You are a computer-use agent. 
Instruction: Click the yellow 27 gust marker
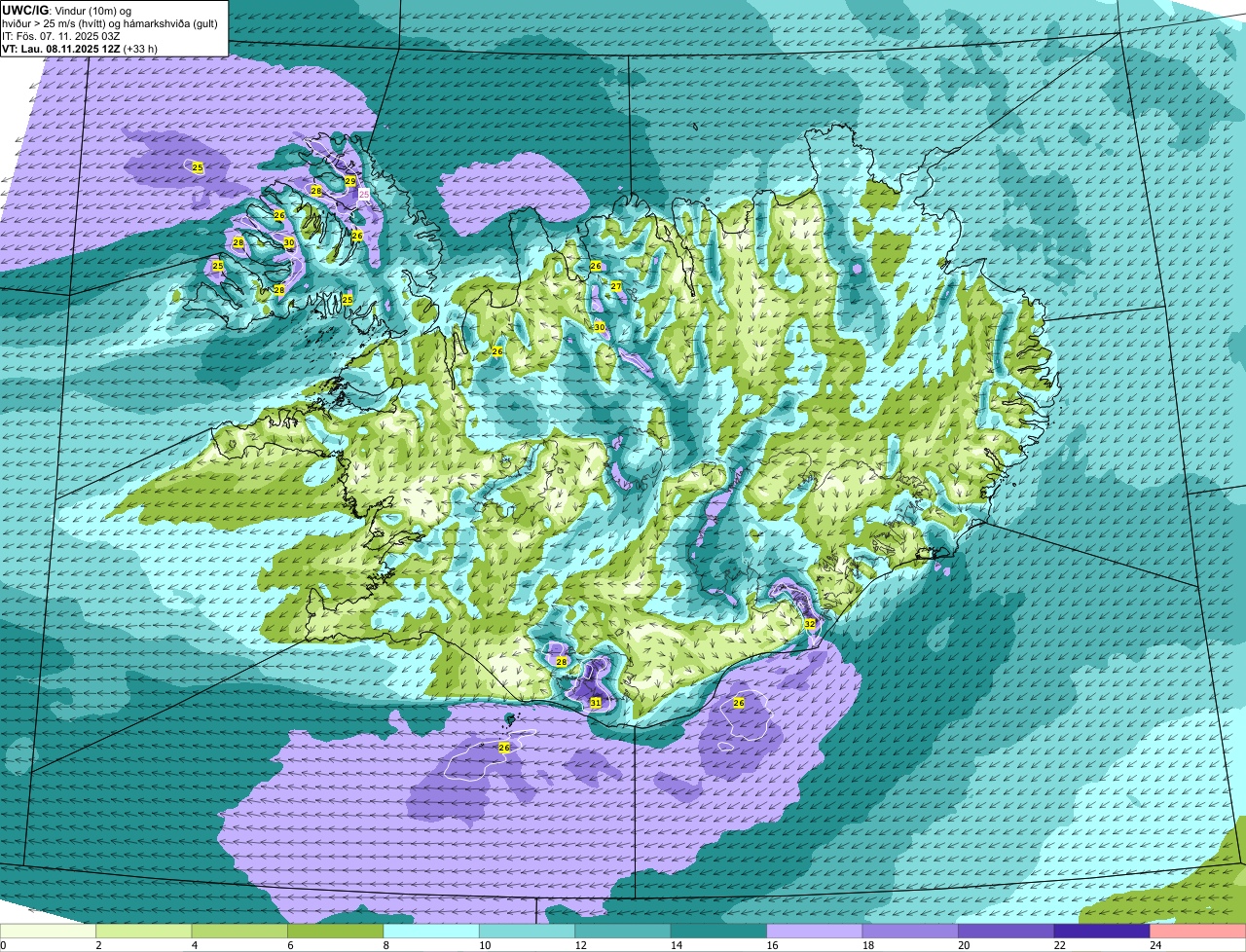pos(616,286)
